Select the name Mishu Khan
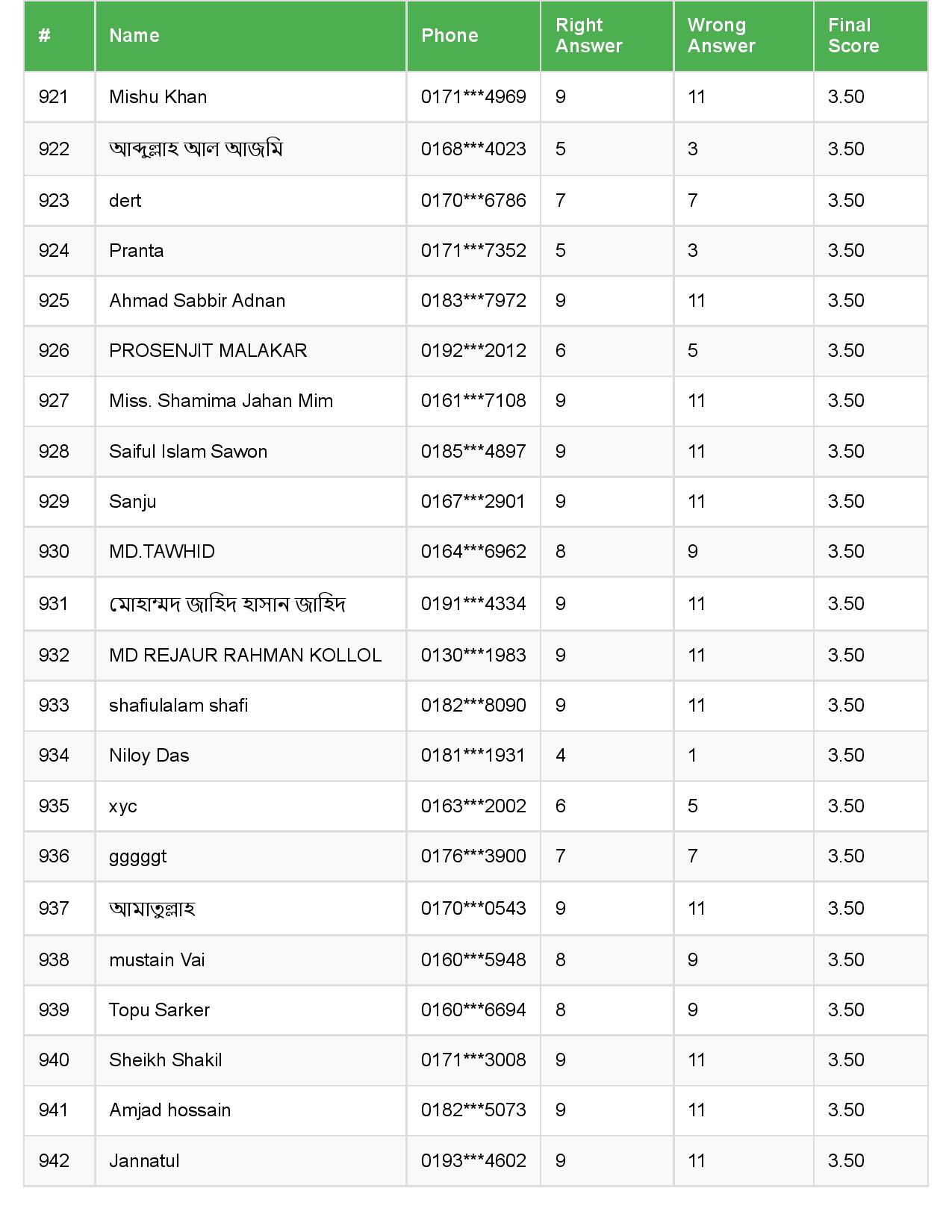This screenshot has width=952, height=1232. pos(158,97)
